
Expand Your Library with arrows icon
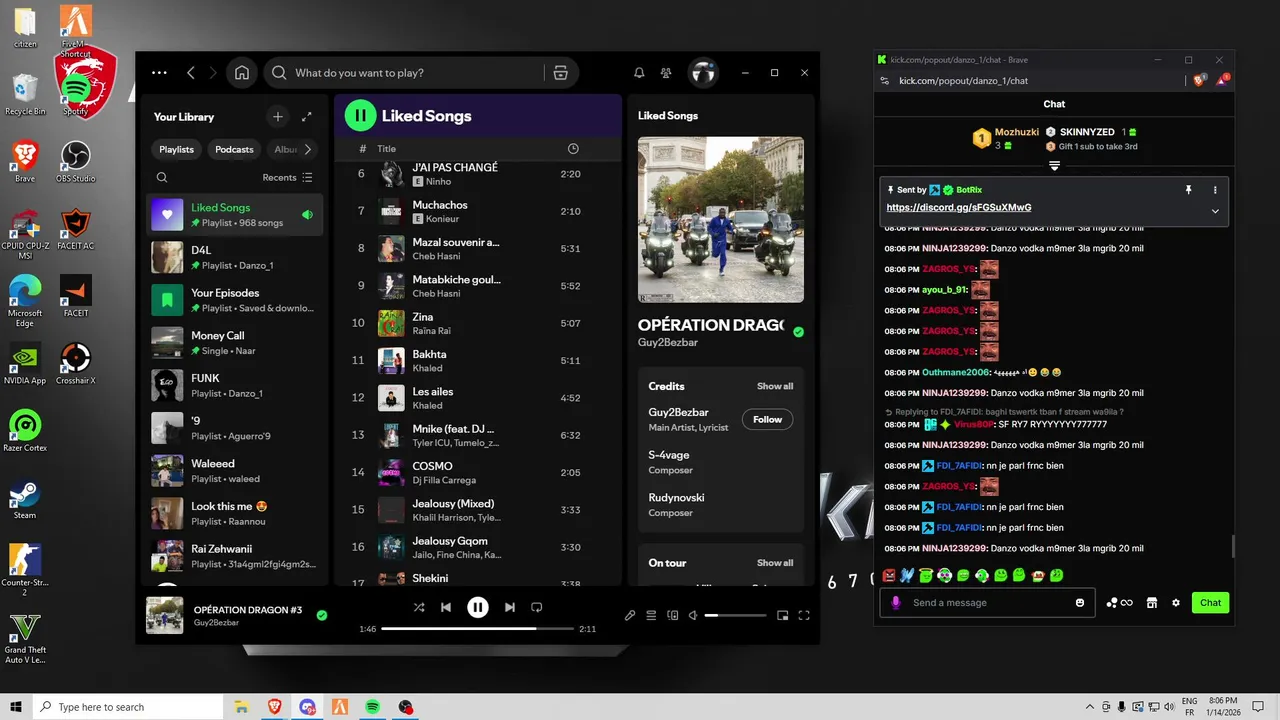(x=307, y=117)
